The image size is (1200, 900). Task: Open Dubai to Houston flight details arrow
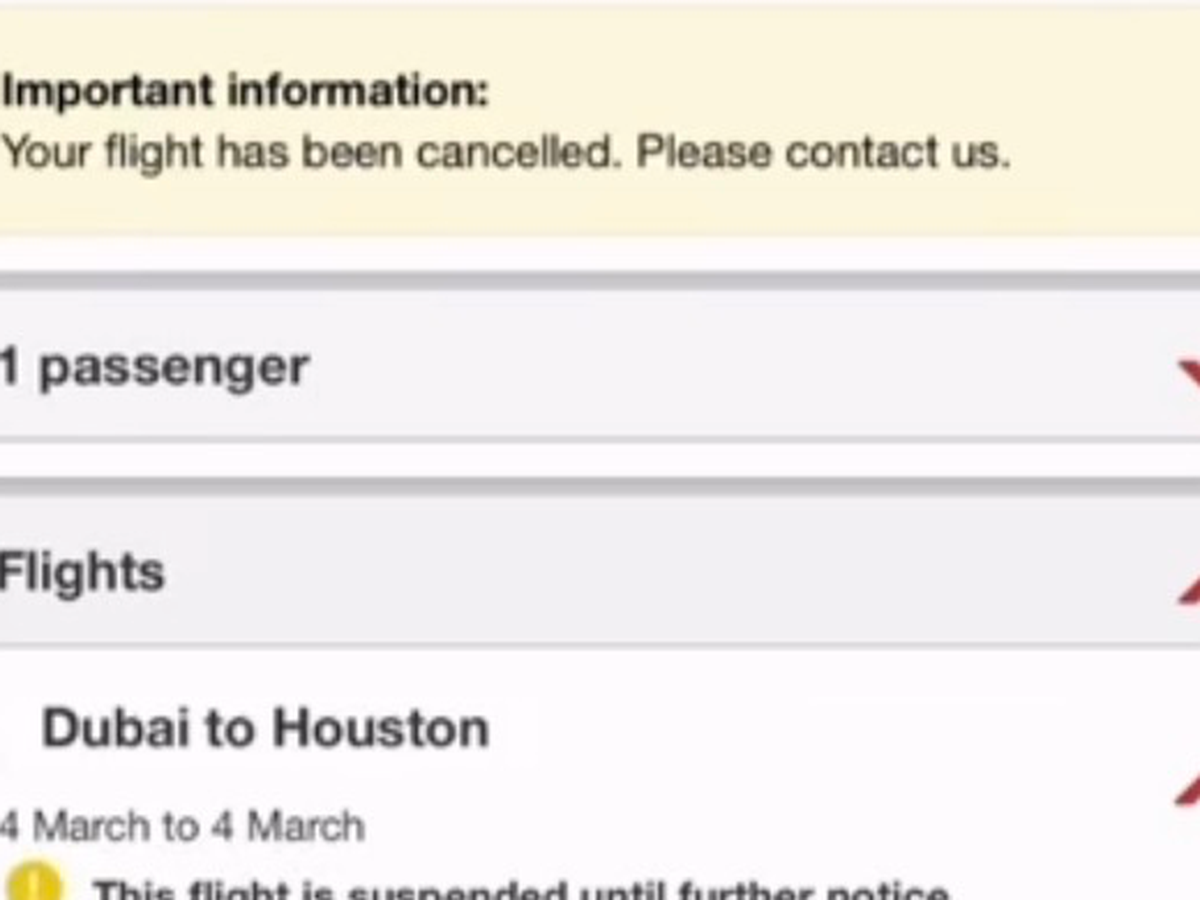(1189, 790)
